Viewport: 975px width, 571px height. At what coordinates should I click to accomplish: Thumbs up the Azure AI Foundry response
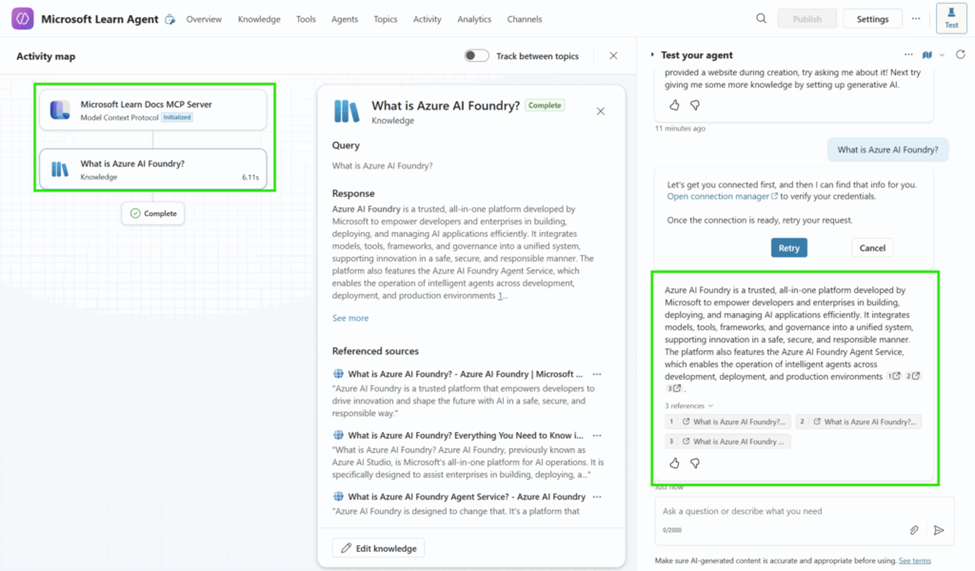pos(674,463)
